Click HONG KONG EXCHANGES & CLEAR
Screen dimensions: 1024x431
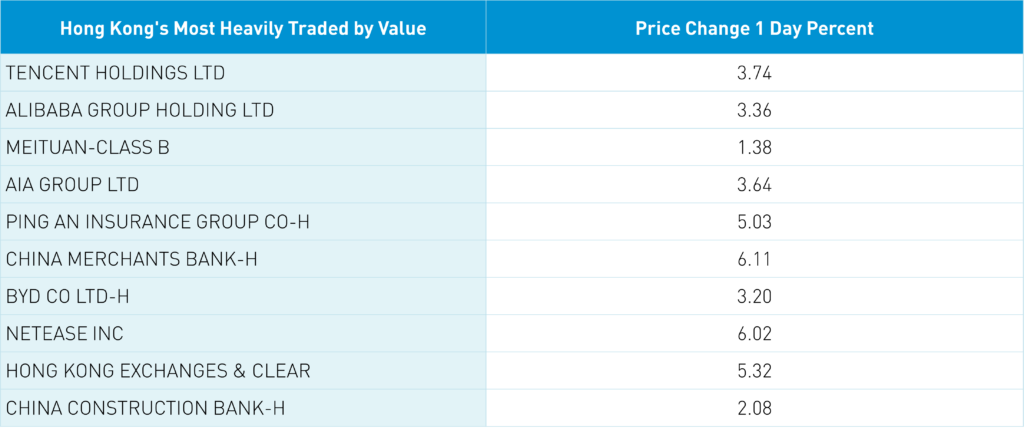pyautogui.click(x=158, y=371)
